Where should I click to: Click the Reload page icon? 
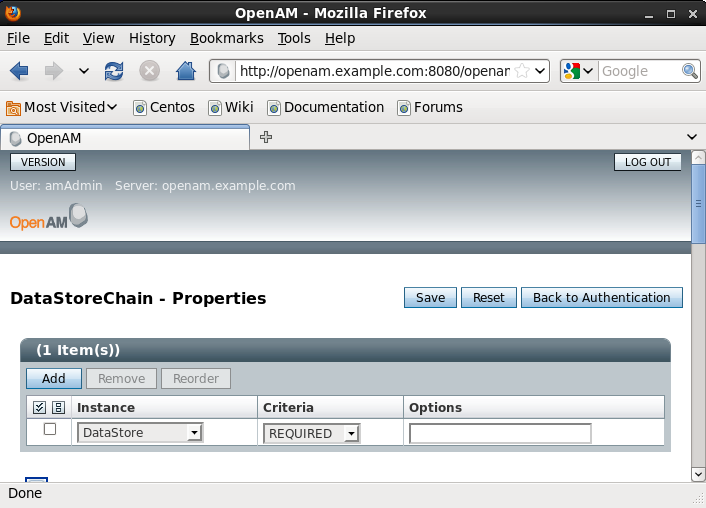pos(114,71)
